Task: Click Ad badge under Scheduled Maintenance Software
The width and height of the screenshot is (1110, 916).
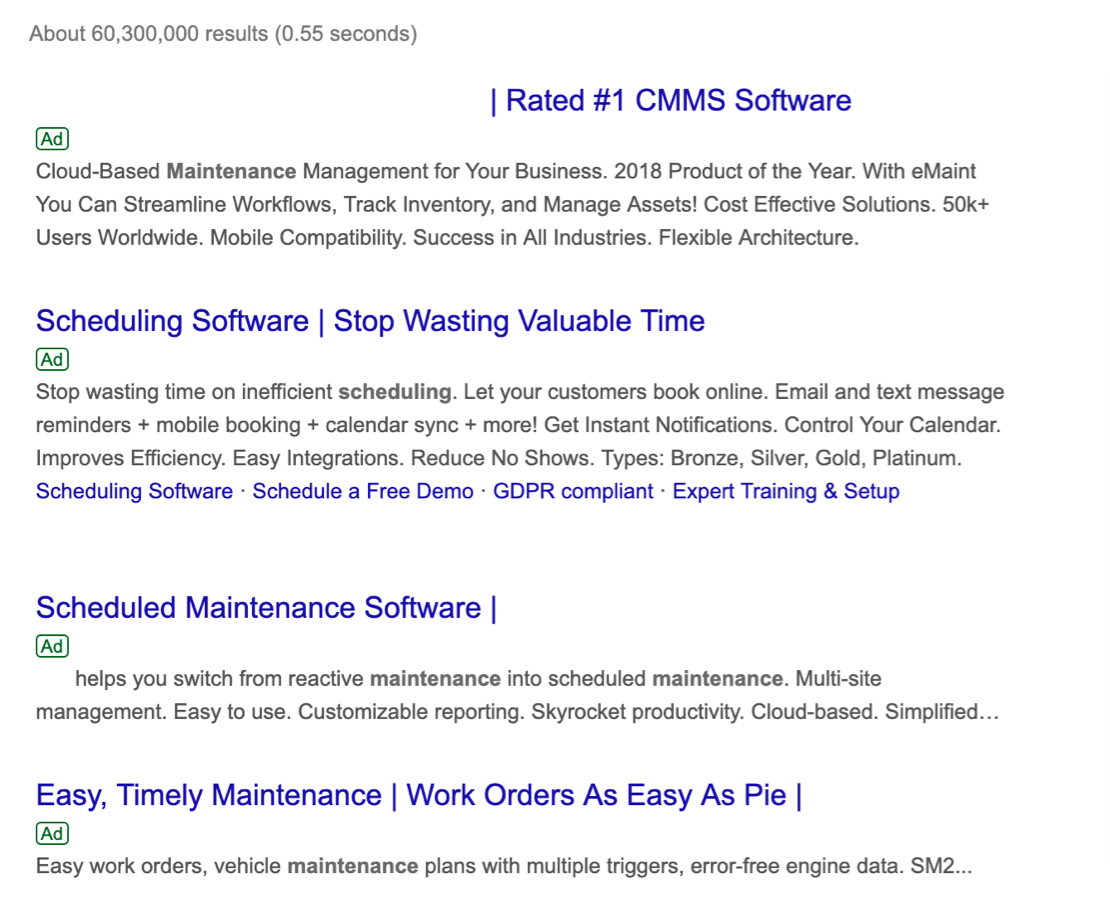Action: pyautogui.click(x=52, y=646)
